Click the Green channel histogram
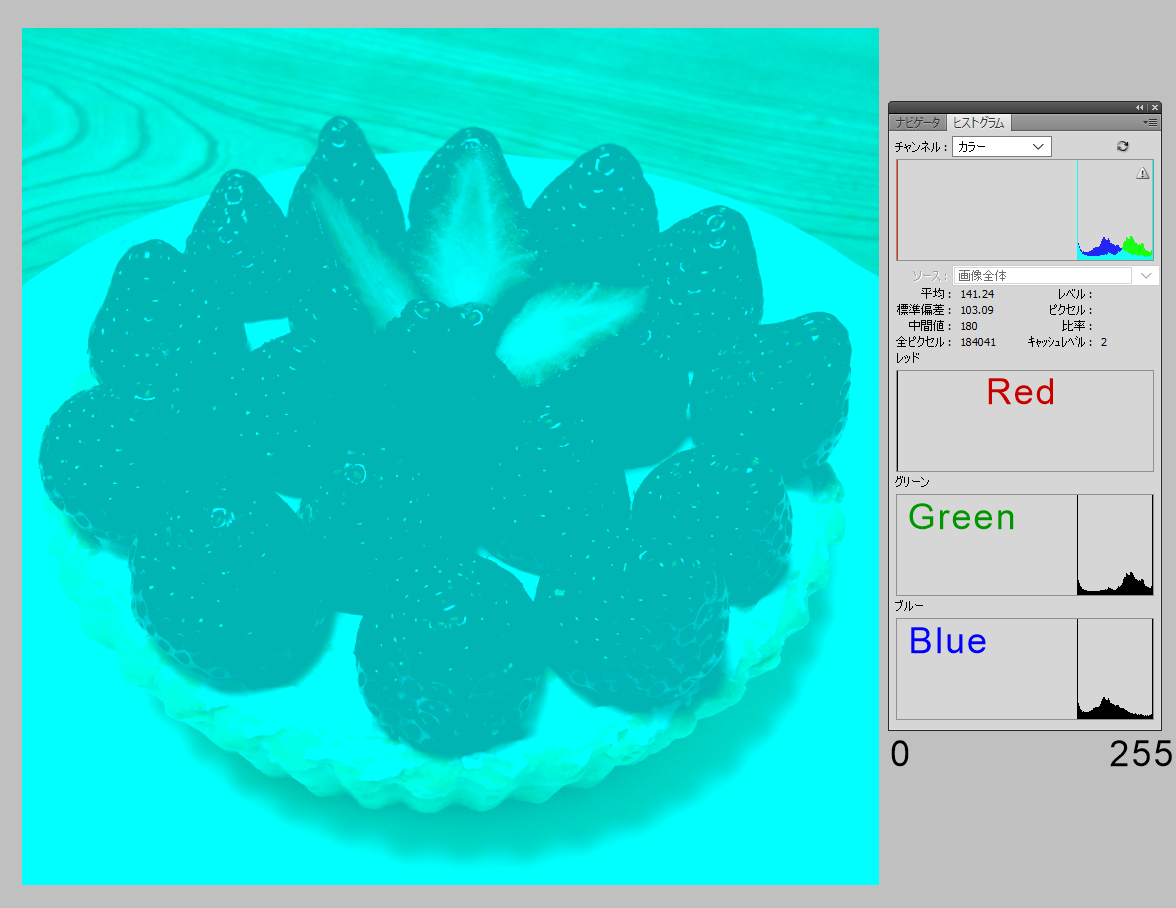This screenshot has height=908, width=1176. click(x=1025, y=545)
